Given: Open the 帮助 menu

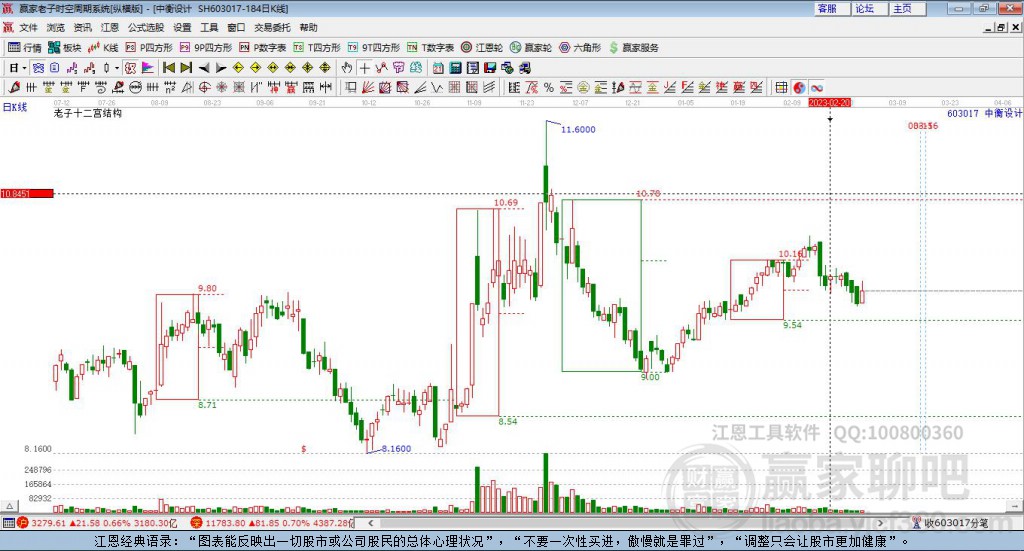Looking at the screenshot, I should click(308, 27).
